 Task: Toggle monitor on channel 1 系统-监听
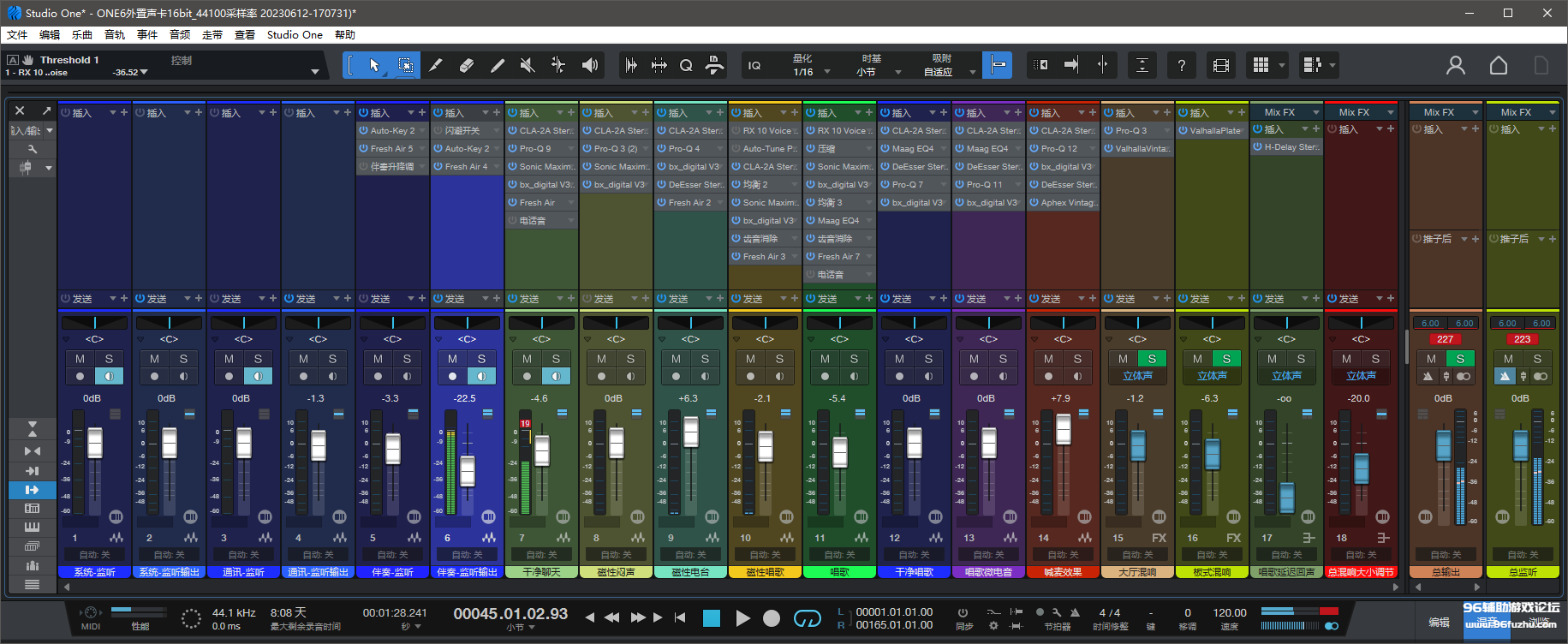pyautogui.click(x=109, y=376)
